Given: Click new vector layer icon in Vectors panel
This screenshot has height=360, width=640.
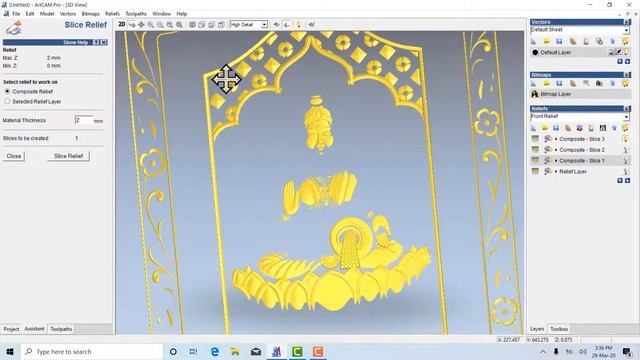Looking at the screenshot, I should 533,41.
